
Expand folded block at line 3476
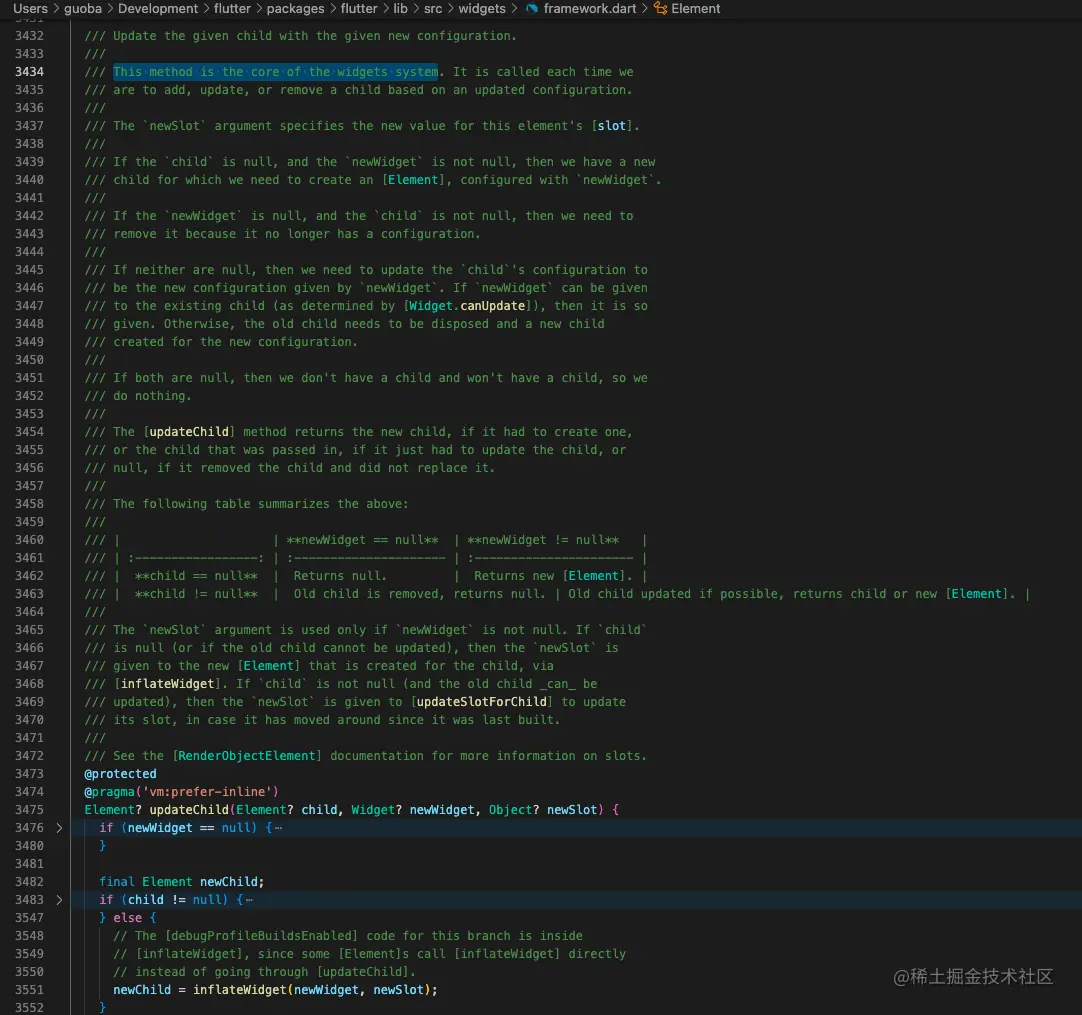(x=59, y=827)
